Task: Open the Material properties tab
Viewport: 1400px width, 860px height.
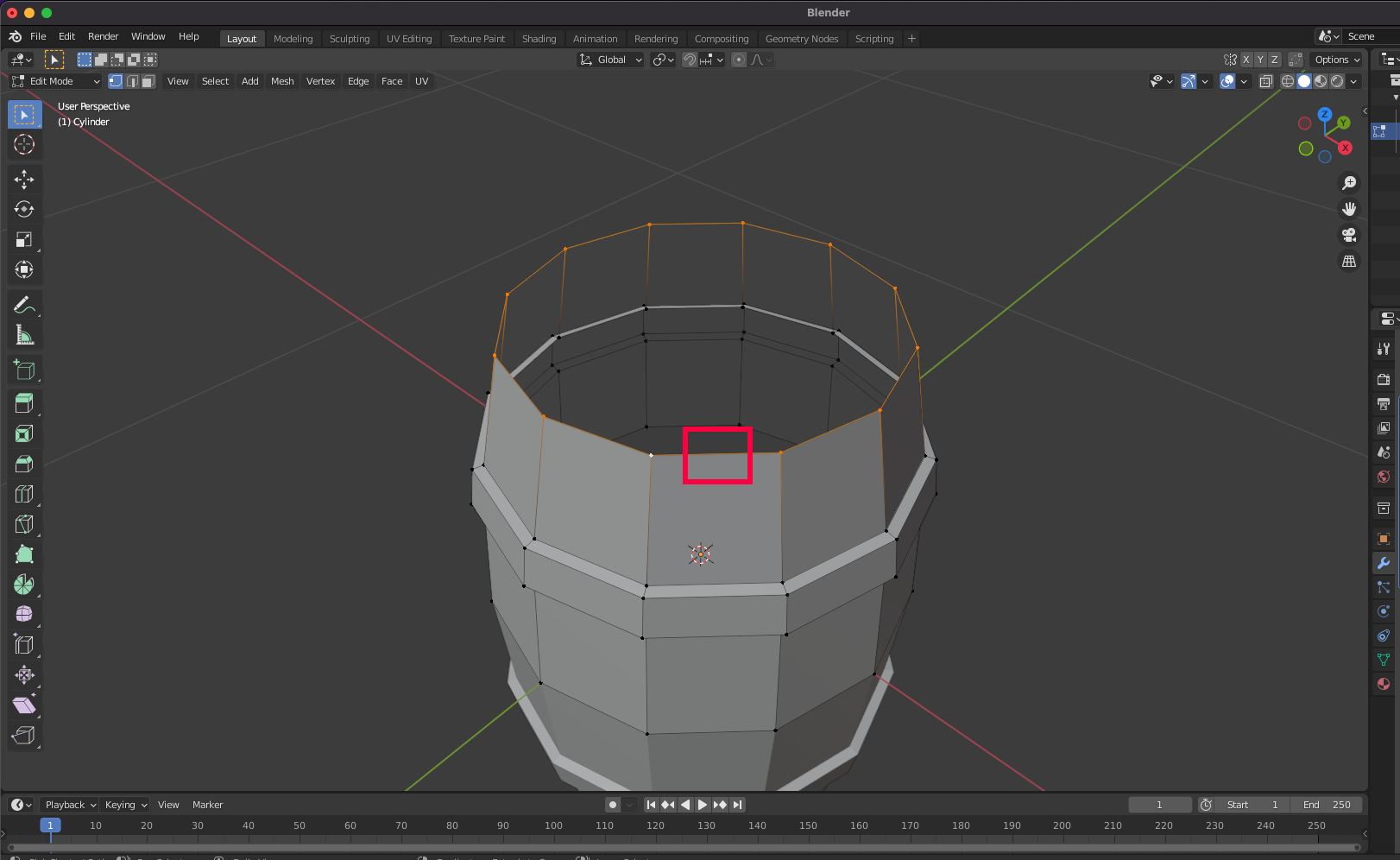Action: 1384,684
